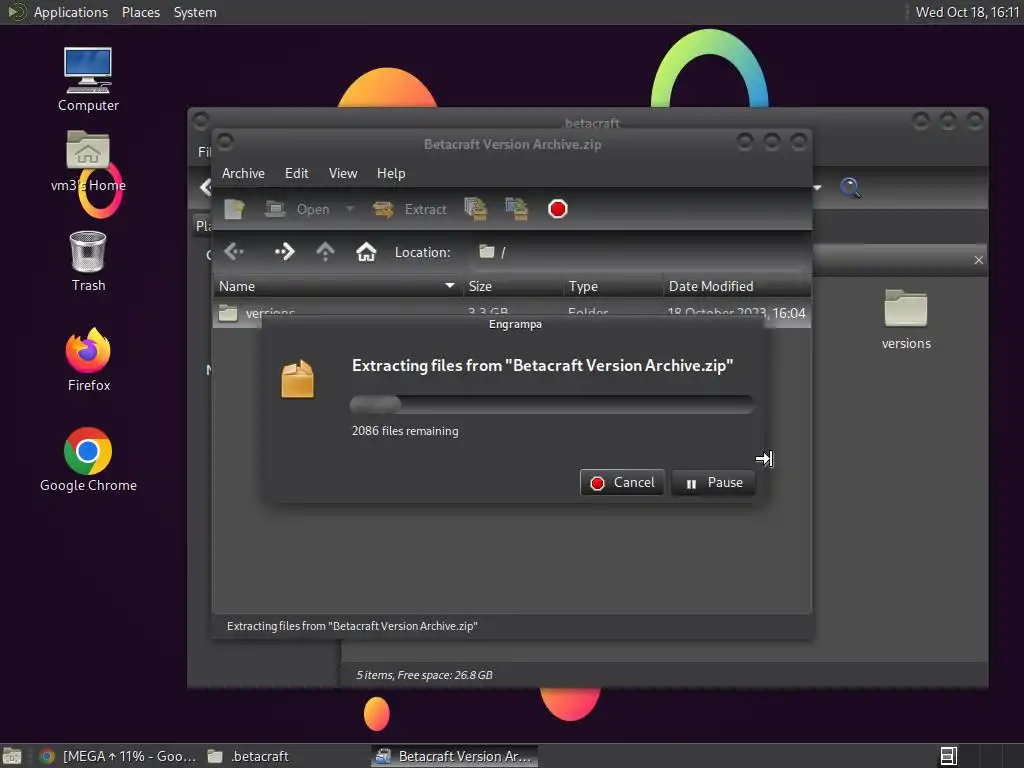Click the archive package icon in the dialog
1024x768 pixels.
point(298,379)
